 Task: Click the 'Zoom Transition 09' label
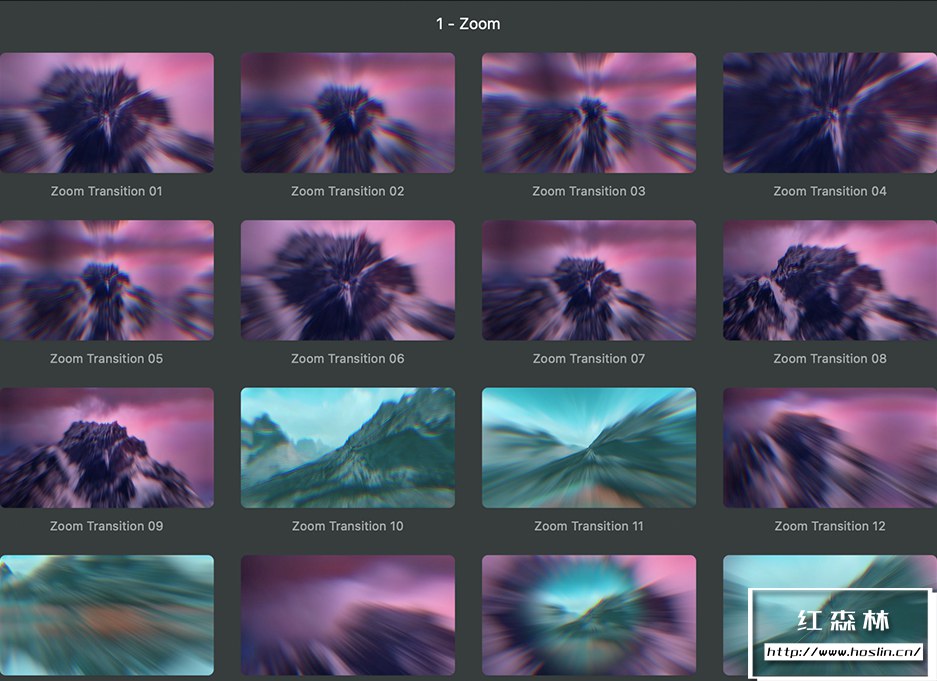[x=106, y=526]
